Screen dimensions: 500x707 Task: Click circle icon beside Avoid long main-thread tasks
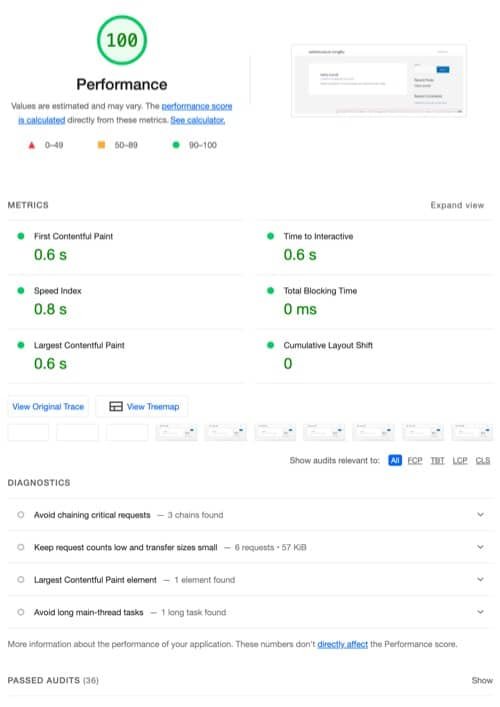pos(21,612)
